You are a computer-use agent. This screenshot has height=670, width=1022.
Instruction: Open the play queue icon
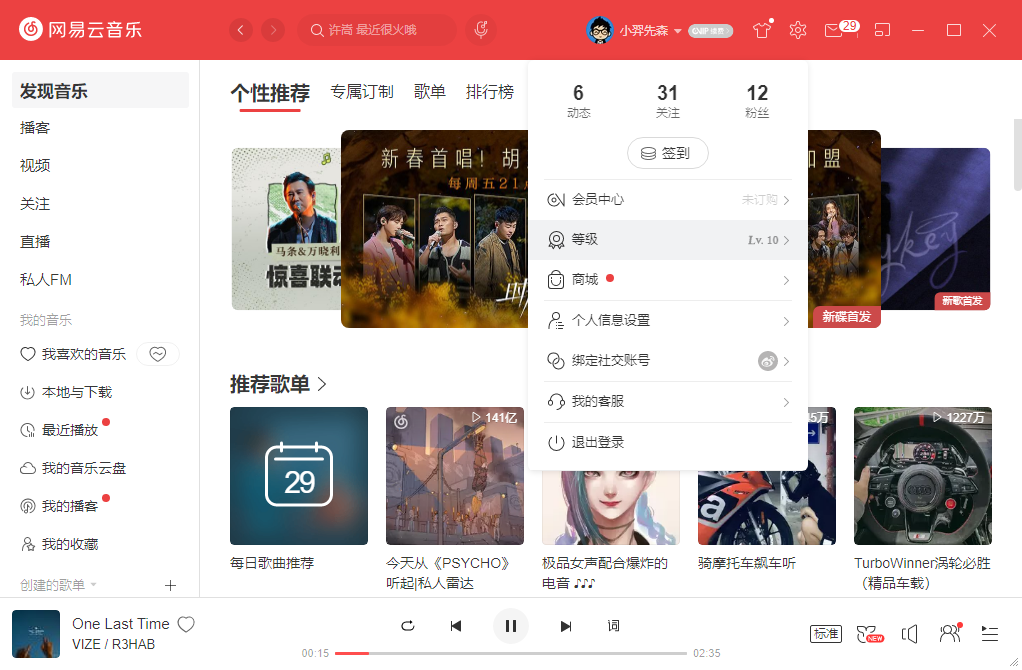tap(989, 633)
